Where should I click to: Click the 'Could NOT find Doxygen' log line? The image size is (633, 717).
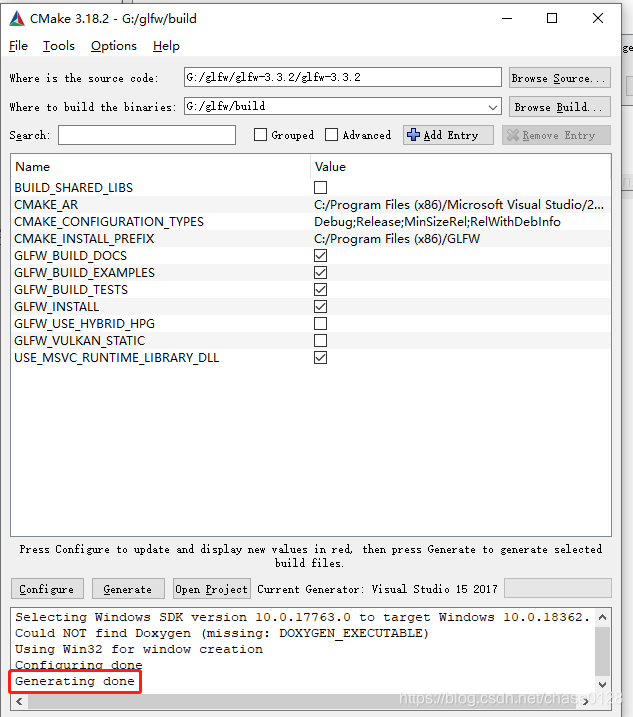pos(222,633)
